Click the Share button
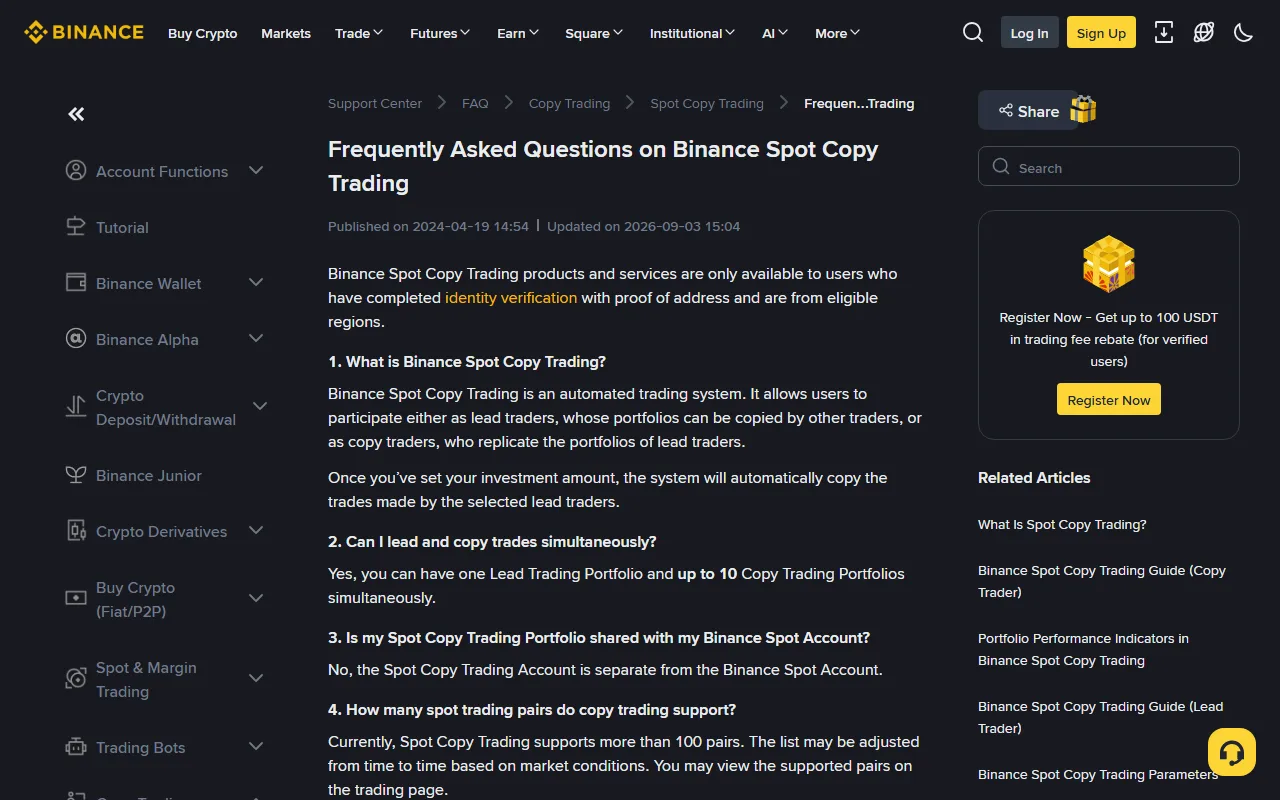 point(1027,111)
